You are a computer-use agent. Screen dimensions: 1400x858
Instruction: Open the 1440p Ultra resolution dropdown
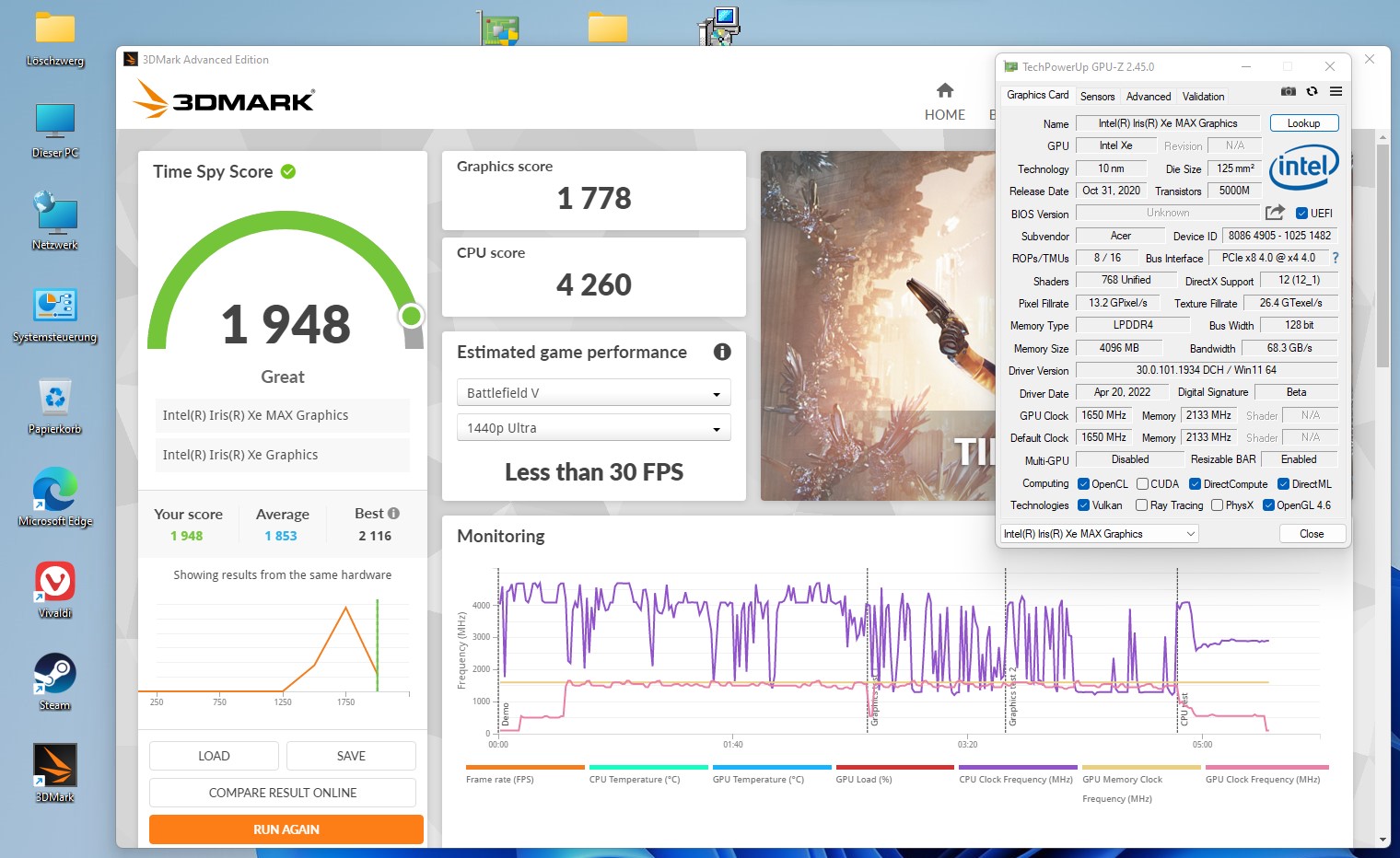[594, 427]
